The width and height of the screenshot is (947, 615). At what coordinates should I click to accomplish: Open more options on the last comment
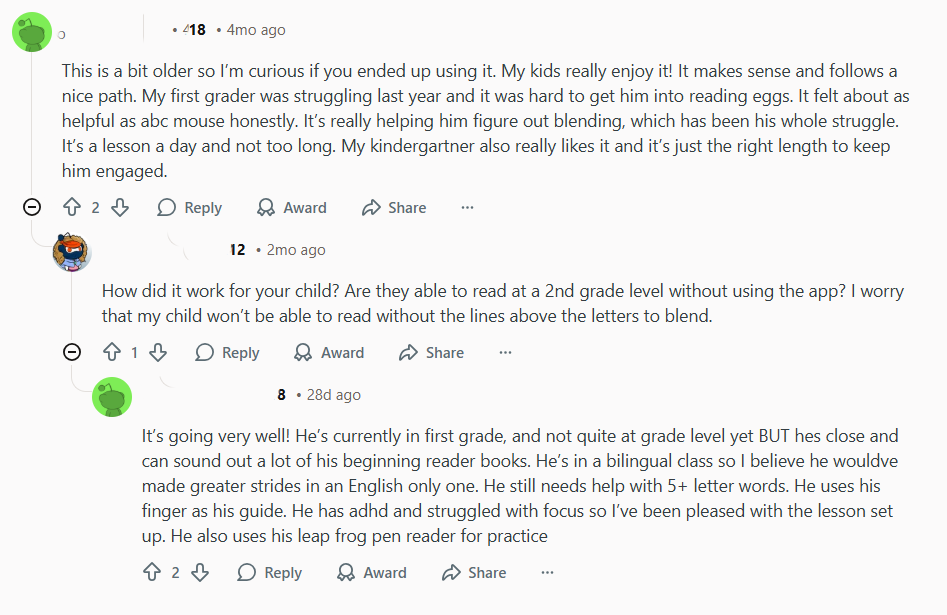pos(547,573)
